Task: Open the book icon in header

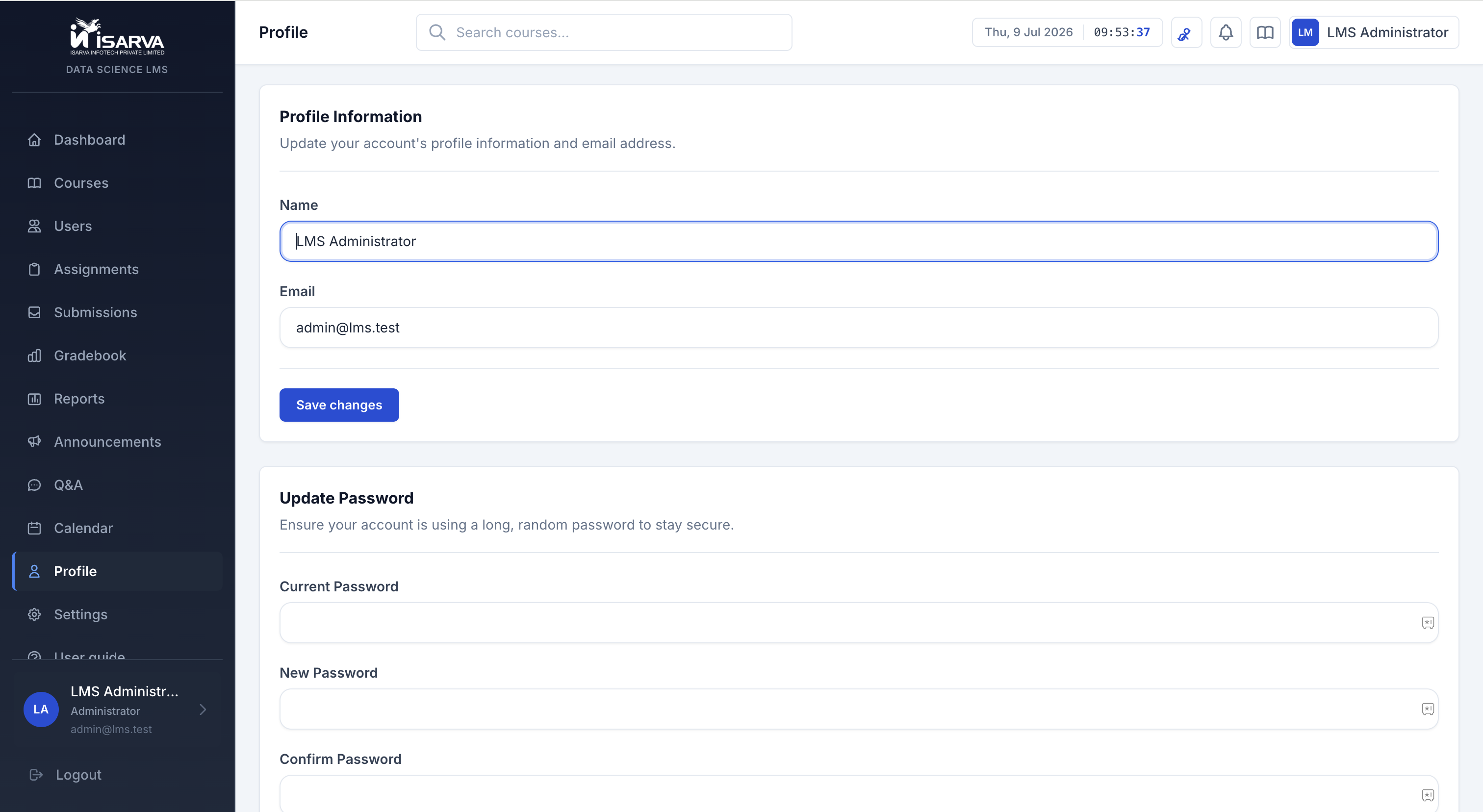Action: click(x=1265, y=32)
